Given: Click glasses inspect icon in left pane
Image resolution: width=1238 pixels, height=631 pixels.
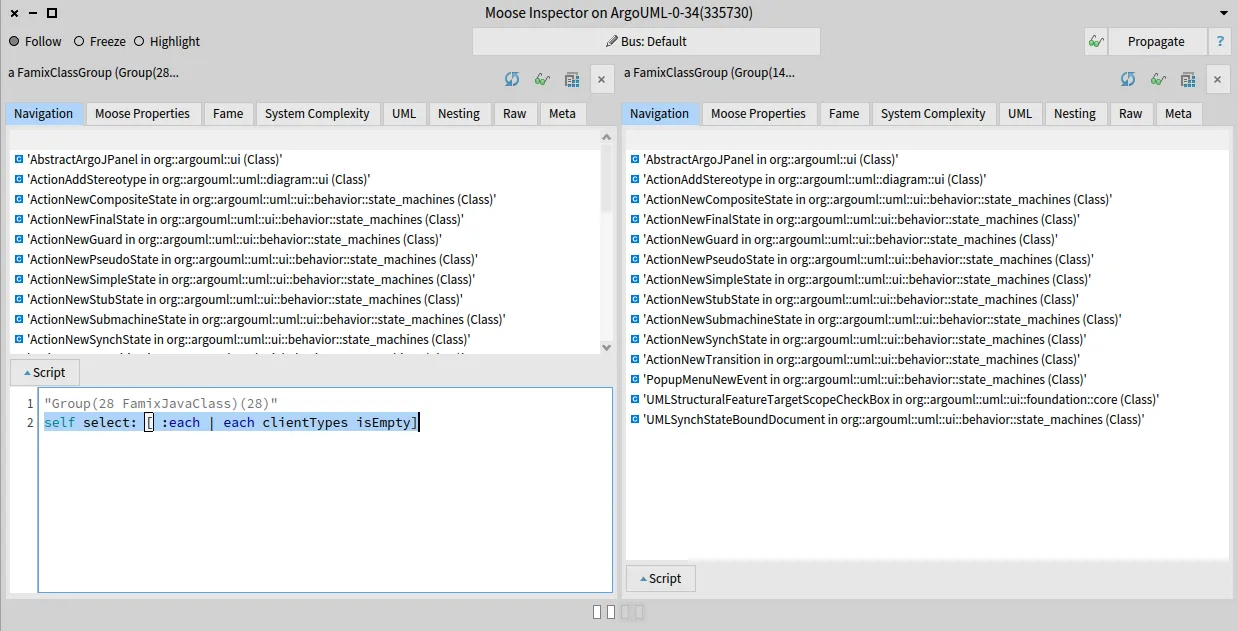Looking at the screenshot, I should tap(542, 79).
